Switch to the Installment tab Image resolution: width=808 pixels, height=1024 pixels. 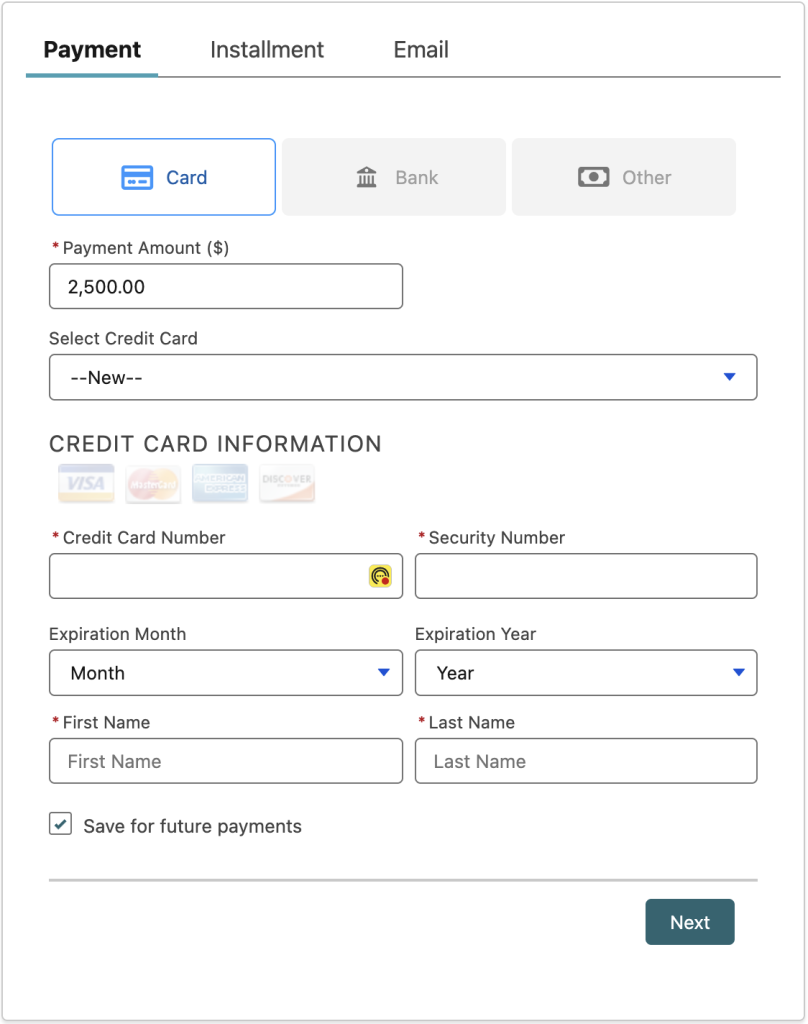(x=267, y=50)
